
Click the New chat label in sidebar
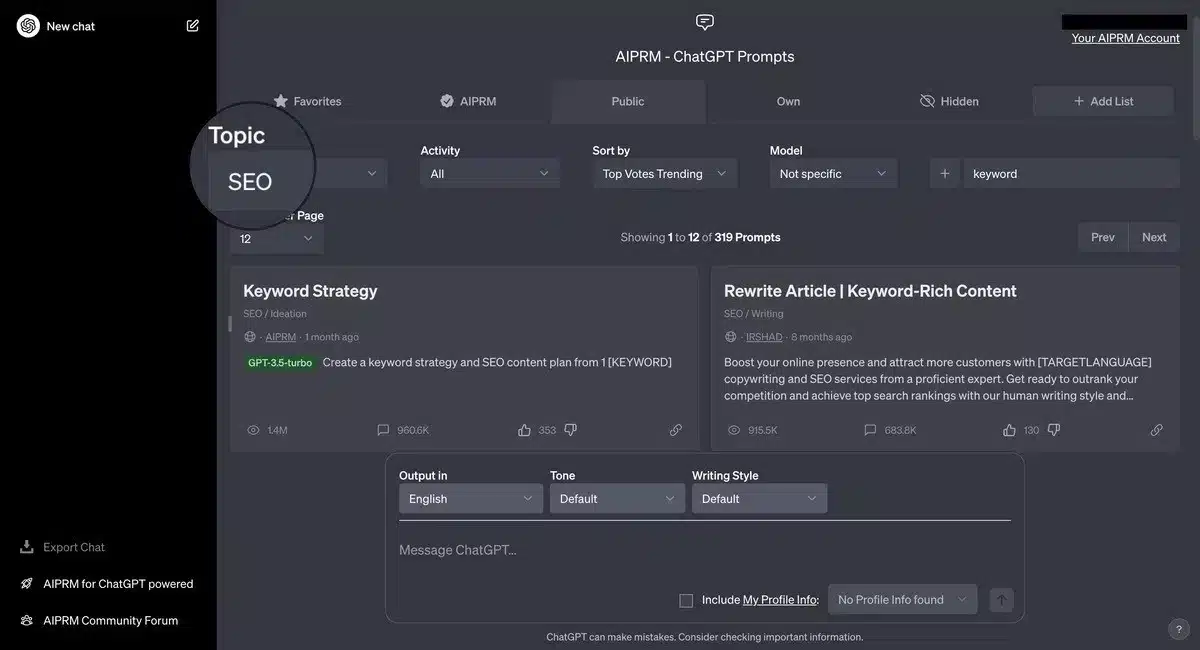click(x=71, y=26)
